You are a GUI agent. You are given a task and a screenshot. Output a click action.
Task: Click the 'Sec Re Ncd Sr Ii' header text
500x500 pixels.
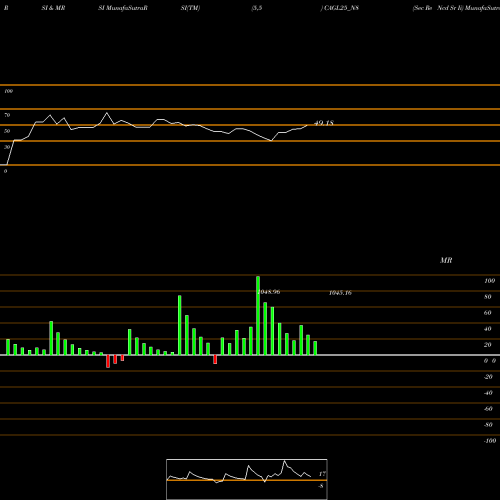[x=438, y=8]
